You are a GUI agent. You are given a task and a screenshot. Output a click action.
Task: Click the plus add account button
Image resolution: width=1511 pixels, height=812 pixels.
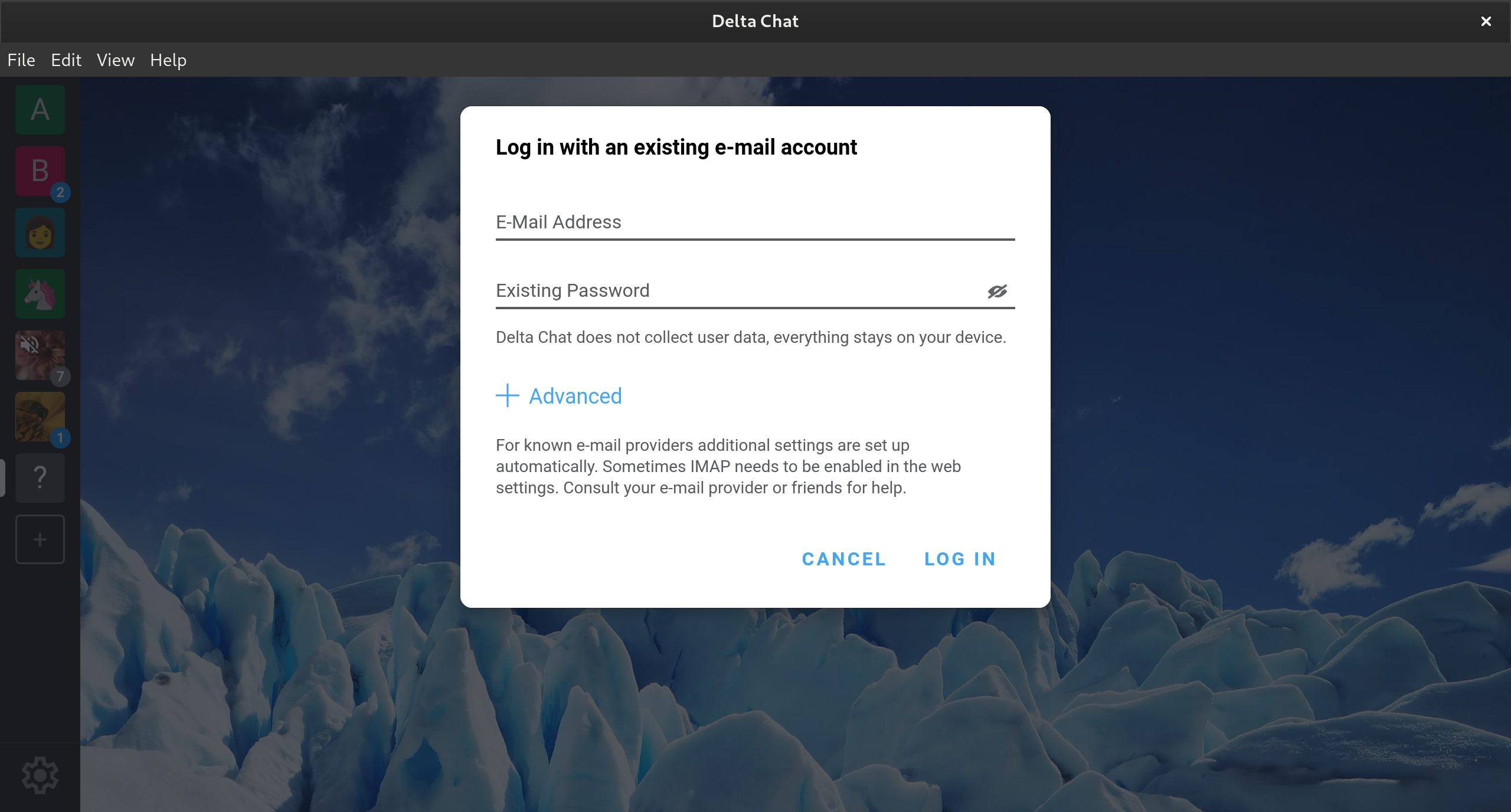40,539
